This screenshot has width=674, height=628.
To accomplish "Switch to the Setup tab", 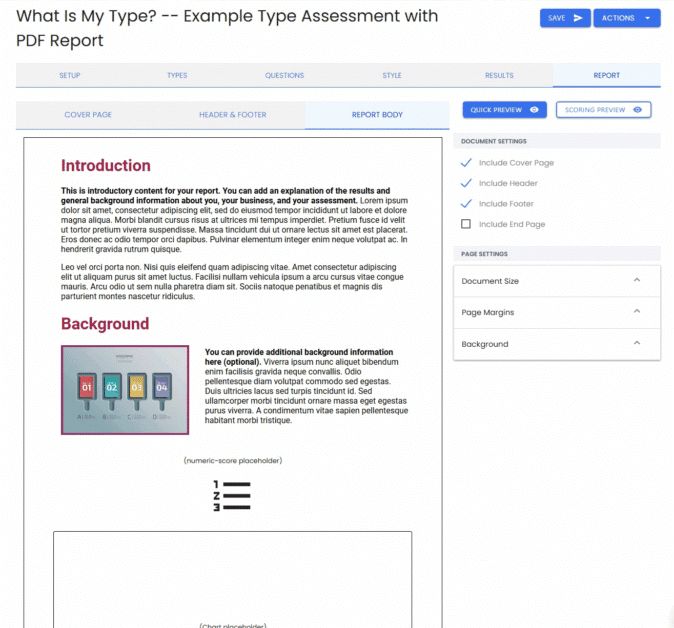I will 70,75.
